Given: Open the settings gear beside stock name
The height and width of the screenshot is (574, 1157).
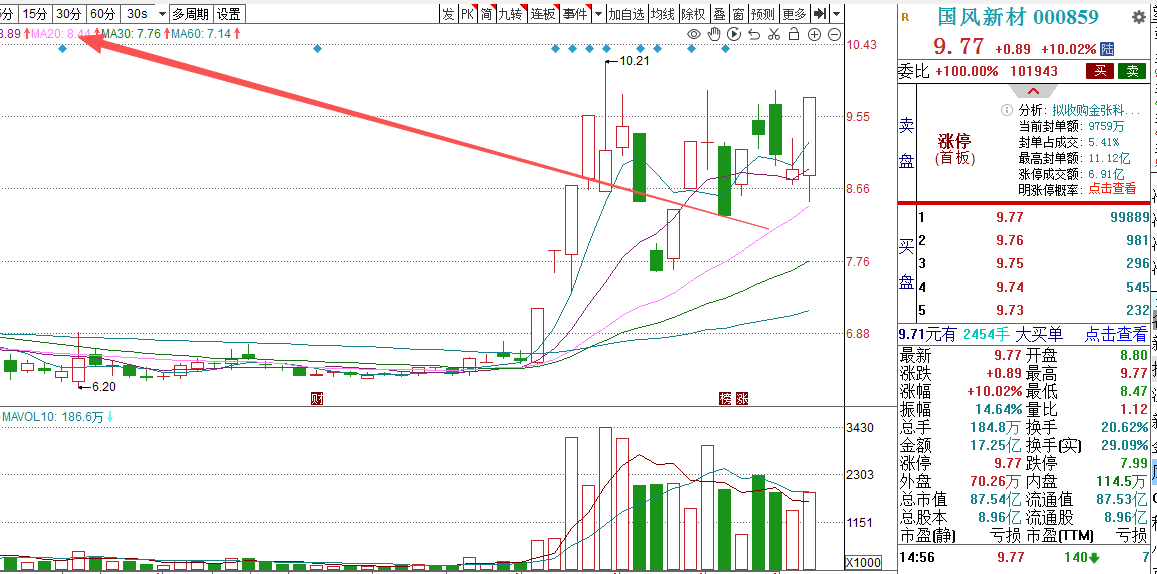Looking at the screenshot, I should point(1139,17).
